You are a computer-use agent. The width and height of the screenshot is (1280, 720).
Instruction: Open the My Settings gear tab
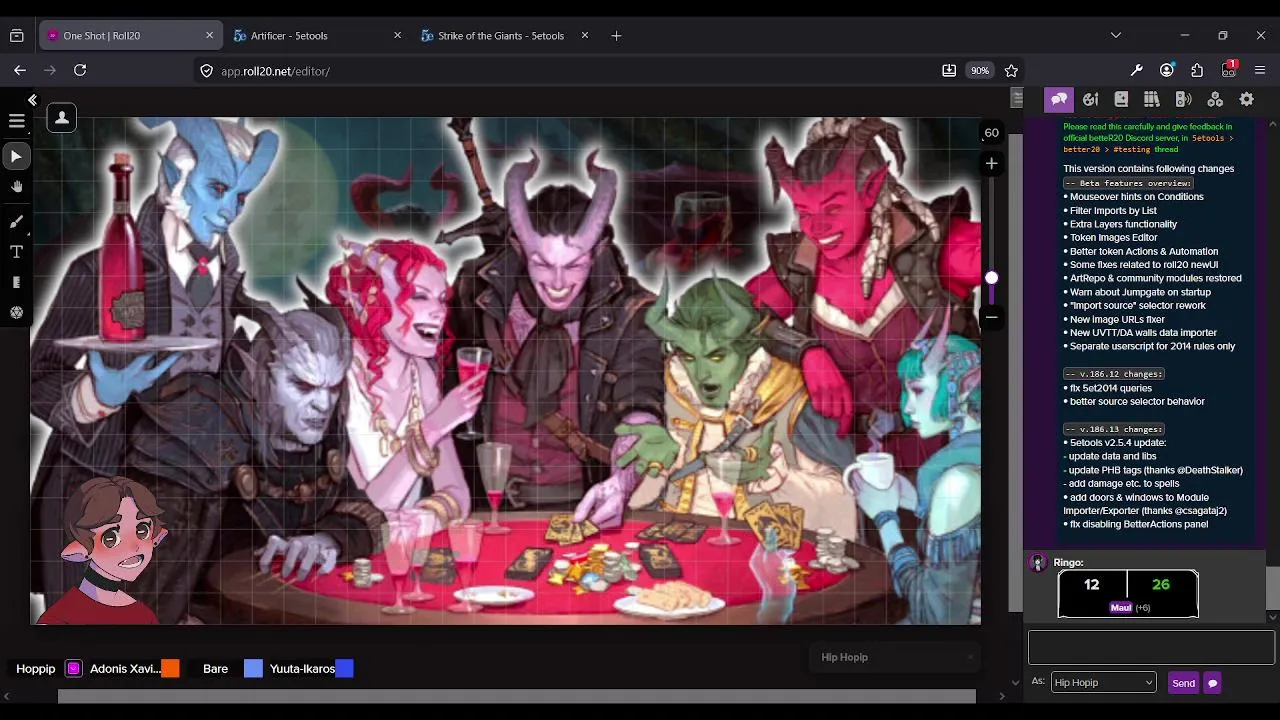pyautogui.click(x=1246, y=99)
